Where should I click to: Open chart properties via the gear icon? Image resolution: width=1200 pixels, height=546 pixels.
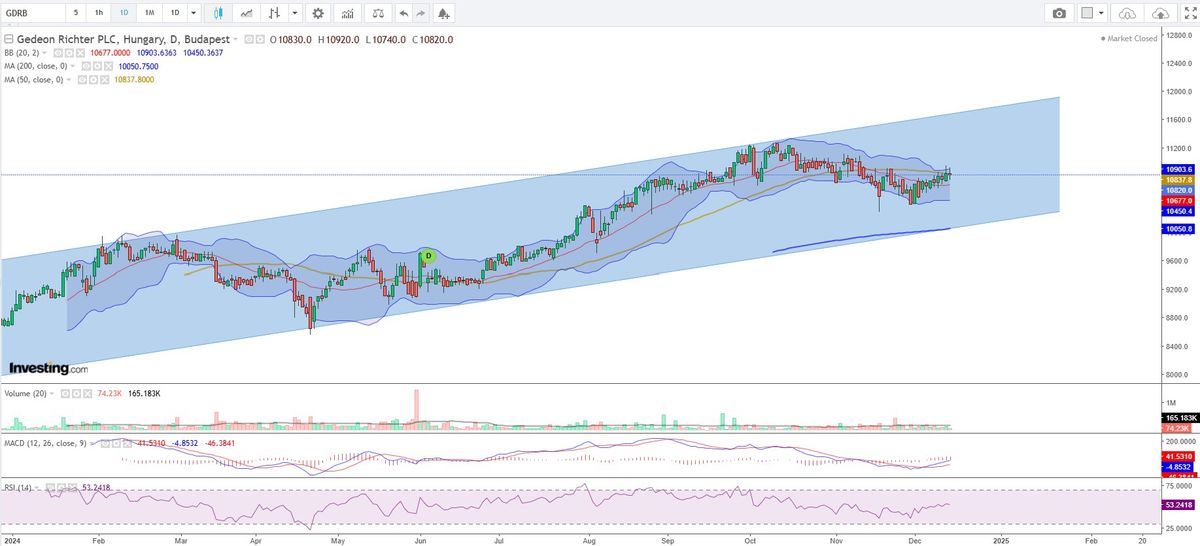pos(318,13)
